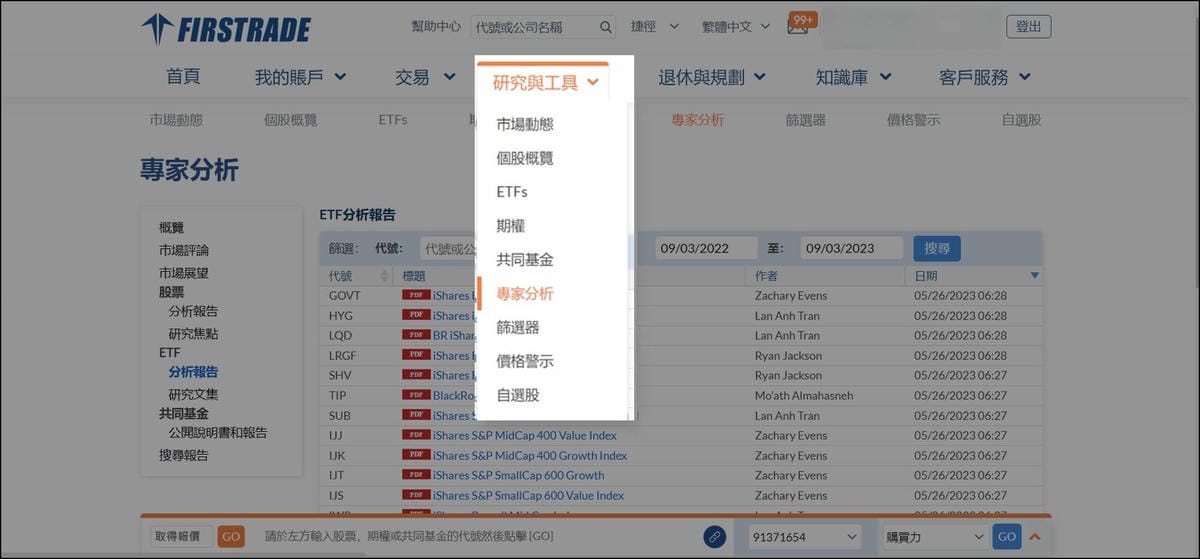The width and height of the screenshot is (1200, 559).
Task: Open 研究焦點 under 股票 in sidebar
Action: click(x=193, y=333)
